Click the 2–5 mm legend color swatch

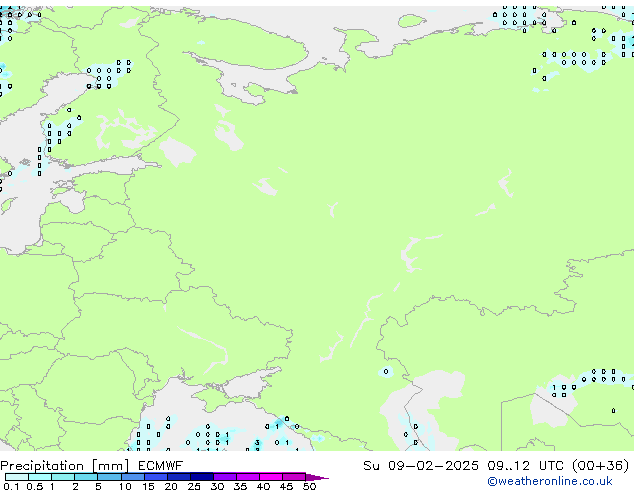click(x=86, y=477)
